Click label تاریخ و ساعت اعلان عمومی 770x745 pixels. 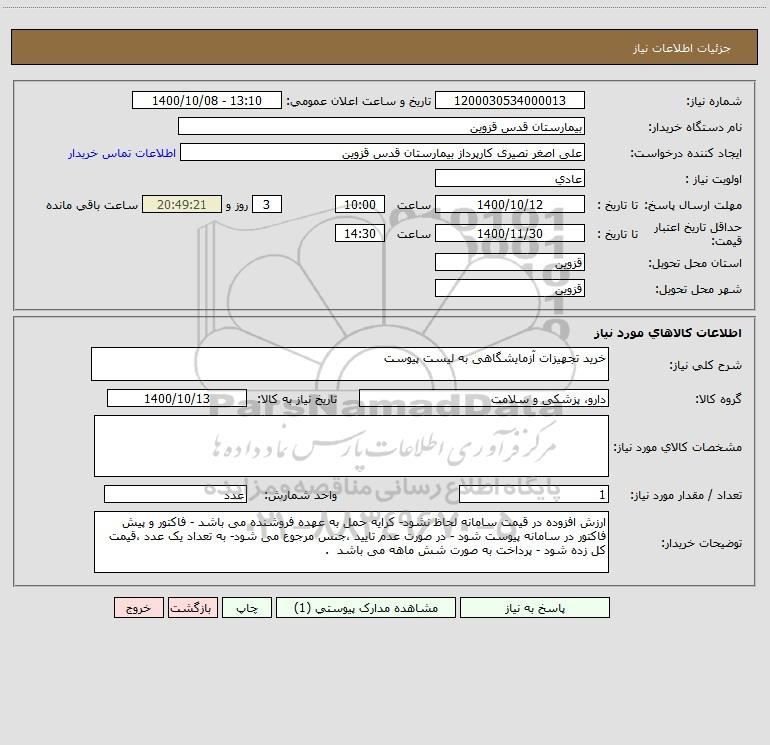pos(358,101)
